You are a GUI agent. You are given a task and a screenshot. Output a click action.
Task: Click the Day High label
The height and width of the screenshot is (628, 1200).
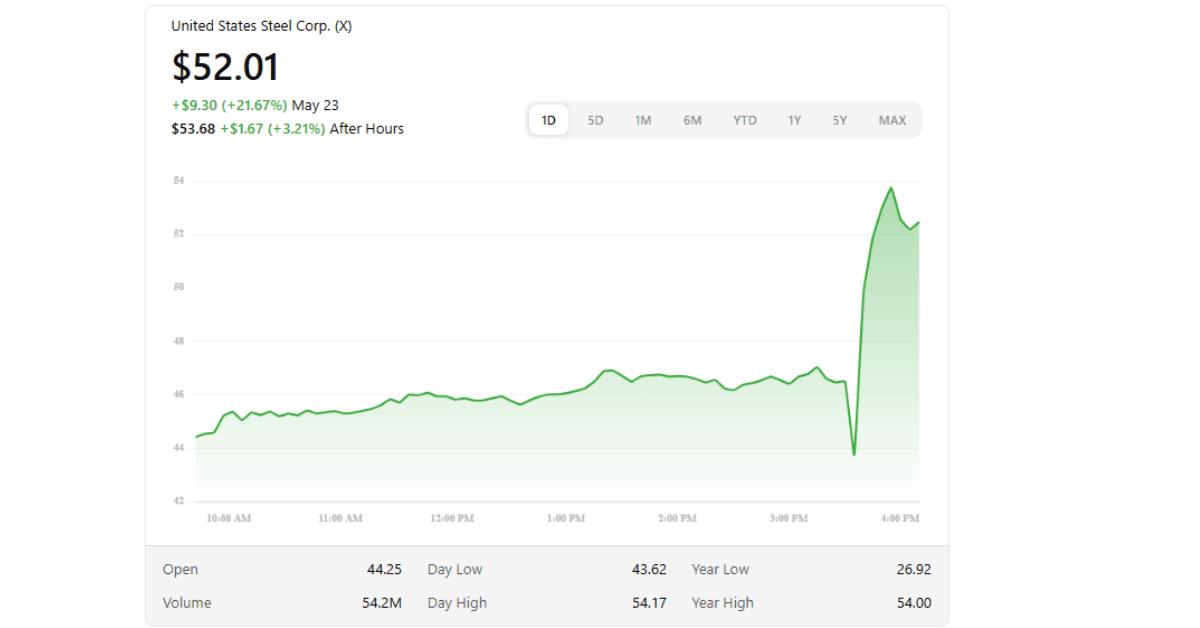tap(457, 603)
